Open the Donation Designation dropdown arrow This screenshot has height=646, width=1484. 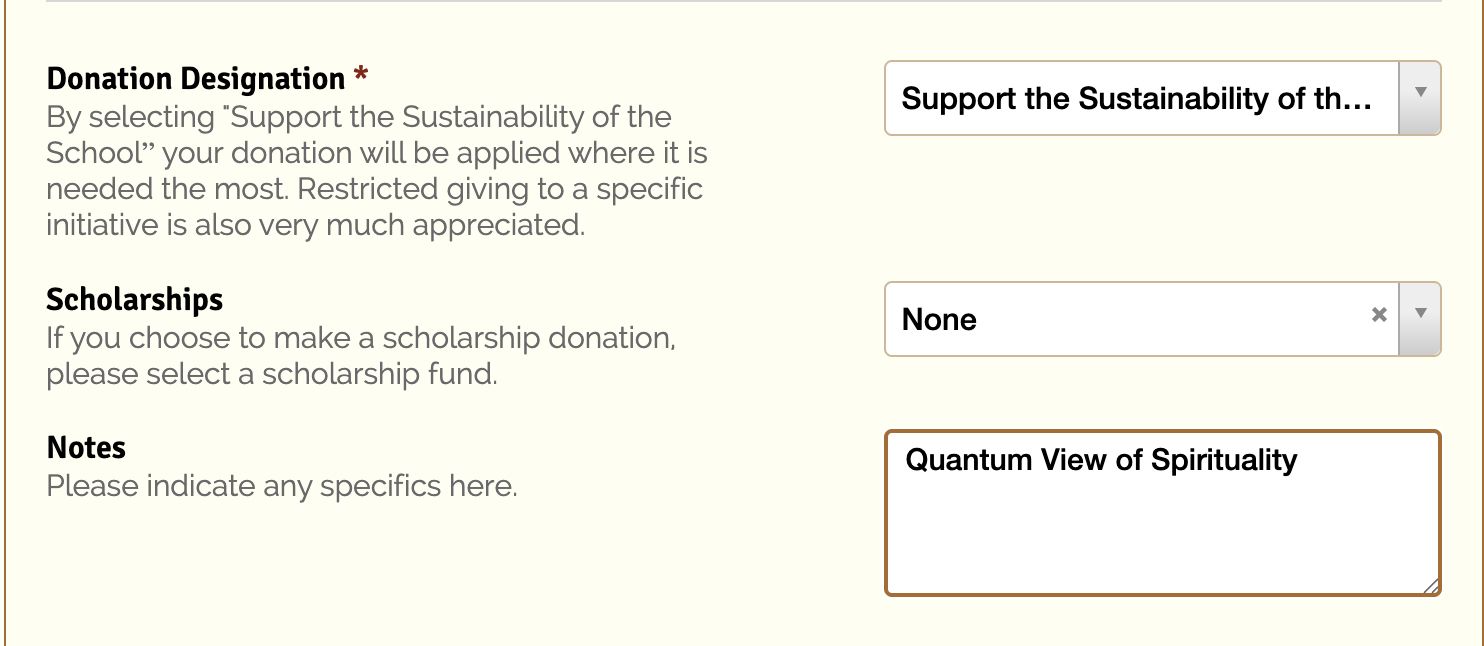1419,98
